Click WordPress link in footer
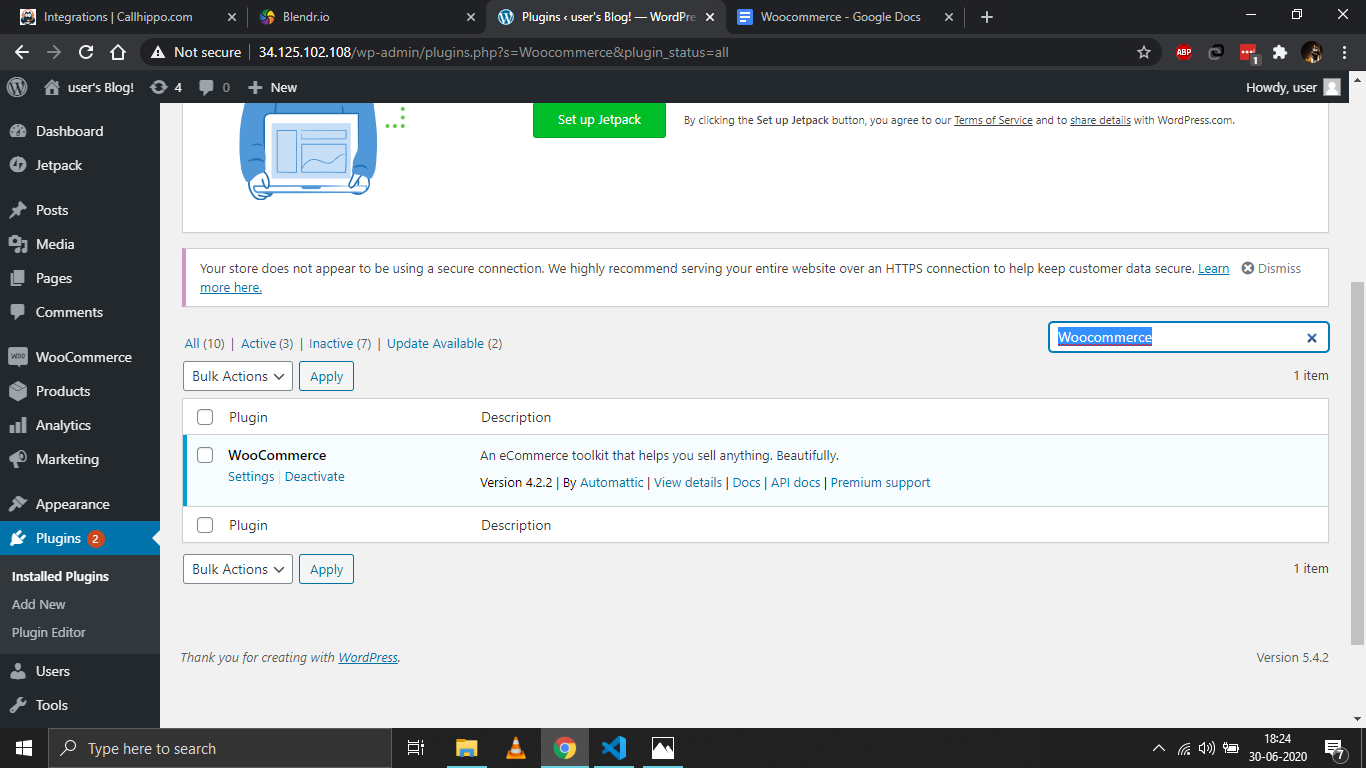 pyautogui.click(x=368, y=657)
